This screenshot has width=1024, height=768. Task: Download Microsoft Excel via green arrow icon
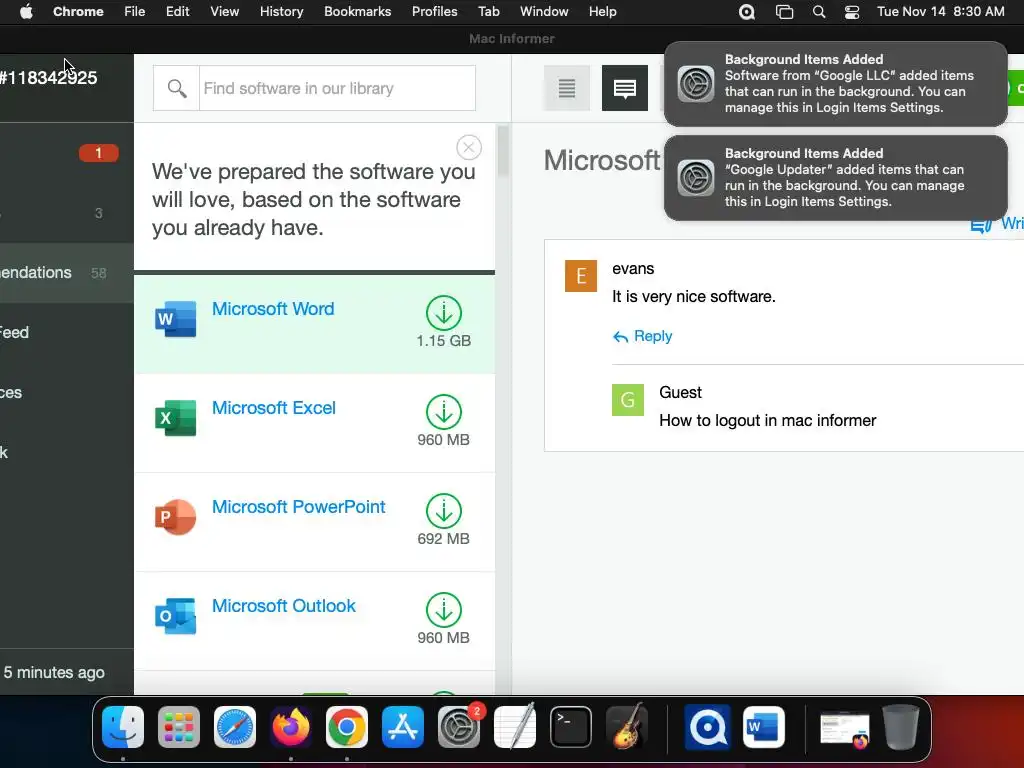tap(444, 412)
